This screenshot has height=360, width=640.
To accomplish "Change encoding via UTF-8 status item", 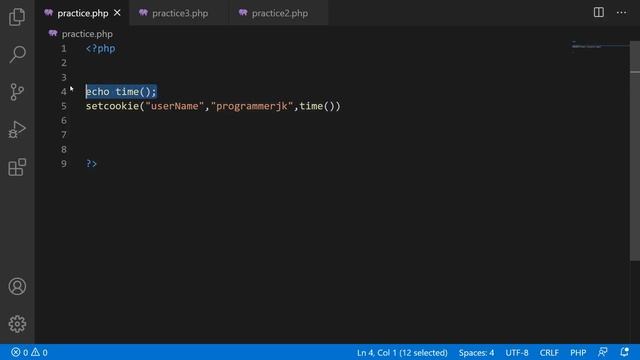I will click(x=517, y=353).
